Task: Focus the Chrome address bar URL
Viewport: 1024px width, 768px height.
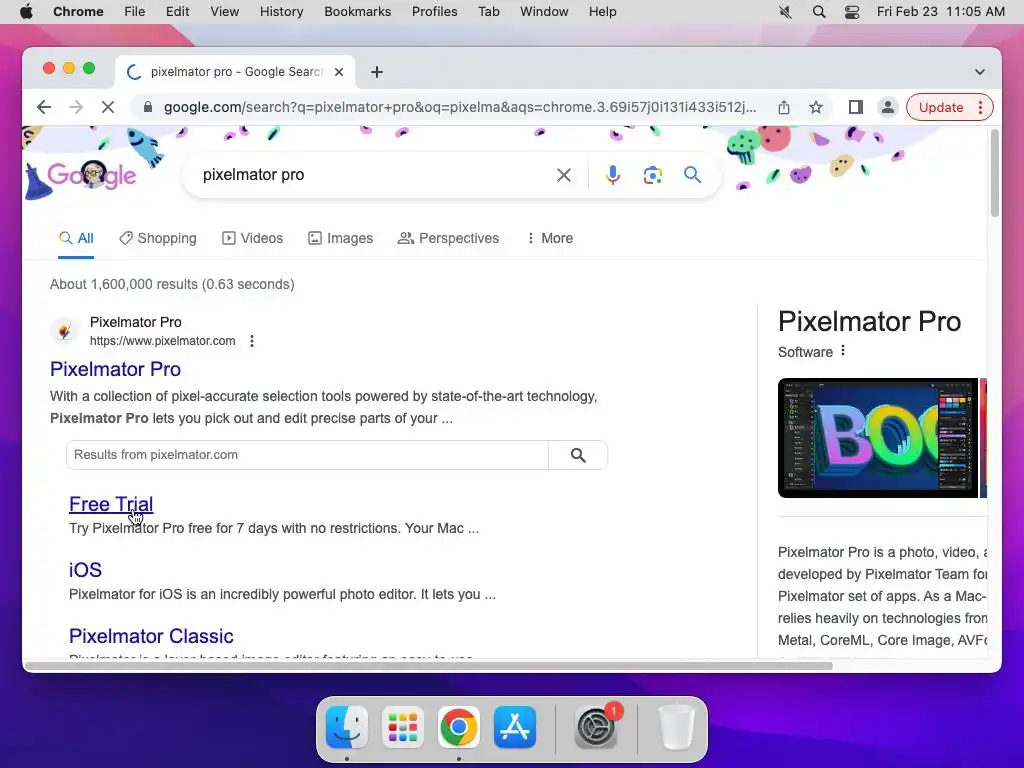Action: click(x=460, y=107)
